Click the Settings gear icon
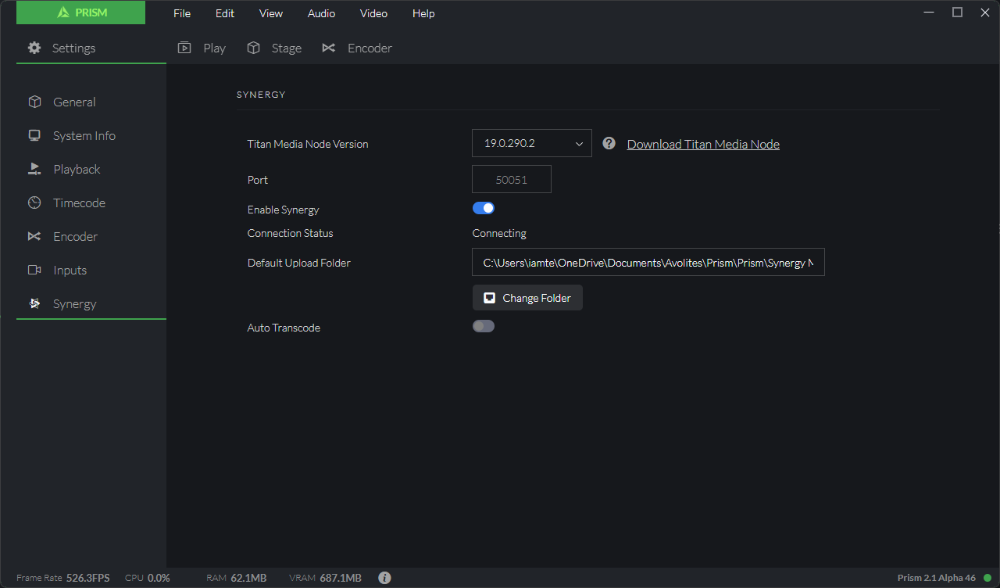This screenshot has height=588, width=1000. tap(34, 48)
